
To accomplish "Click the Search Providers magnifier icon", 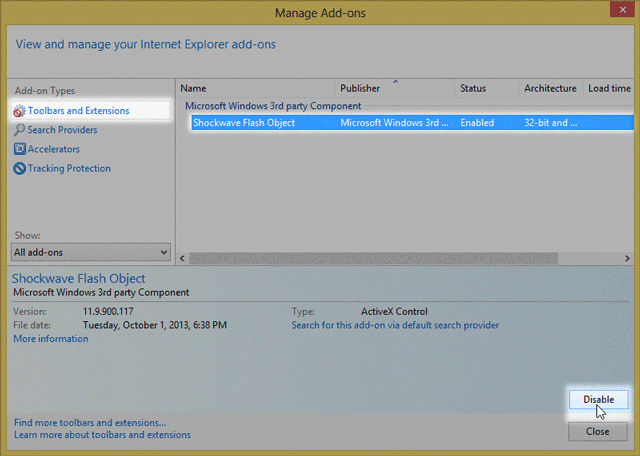I will click(19, 130).
